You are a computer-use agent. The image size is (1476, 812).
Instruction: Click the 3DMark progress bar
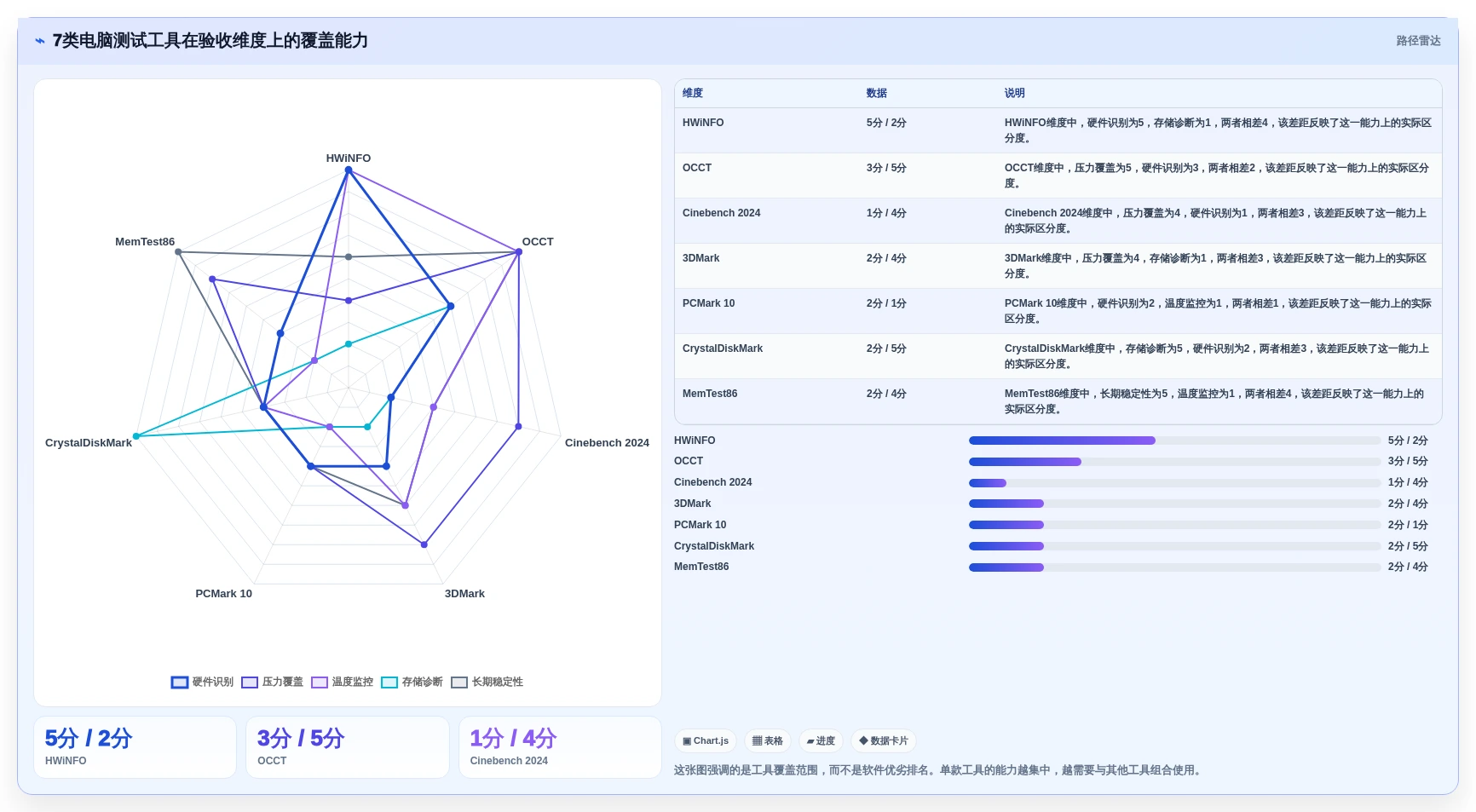tap(1174, 504)
